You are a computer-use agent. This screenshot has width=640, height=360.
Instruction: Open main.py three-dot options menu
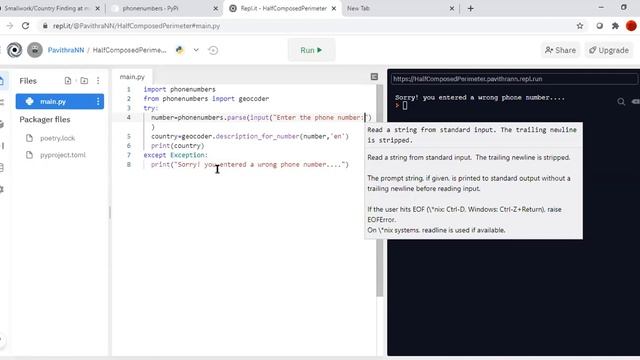pos(98,101)
